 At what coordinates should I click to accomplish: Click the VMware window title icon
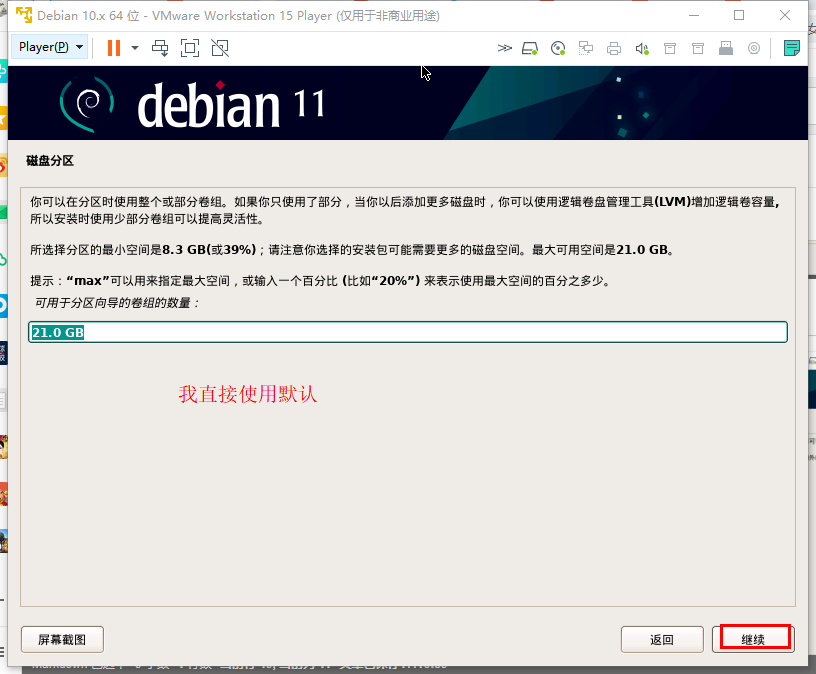pos(23,15)
